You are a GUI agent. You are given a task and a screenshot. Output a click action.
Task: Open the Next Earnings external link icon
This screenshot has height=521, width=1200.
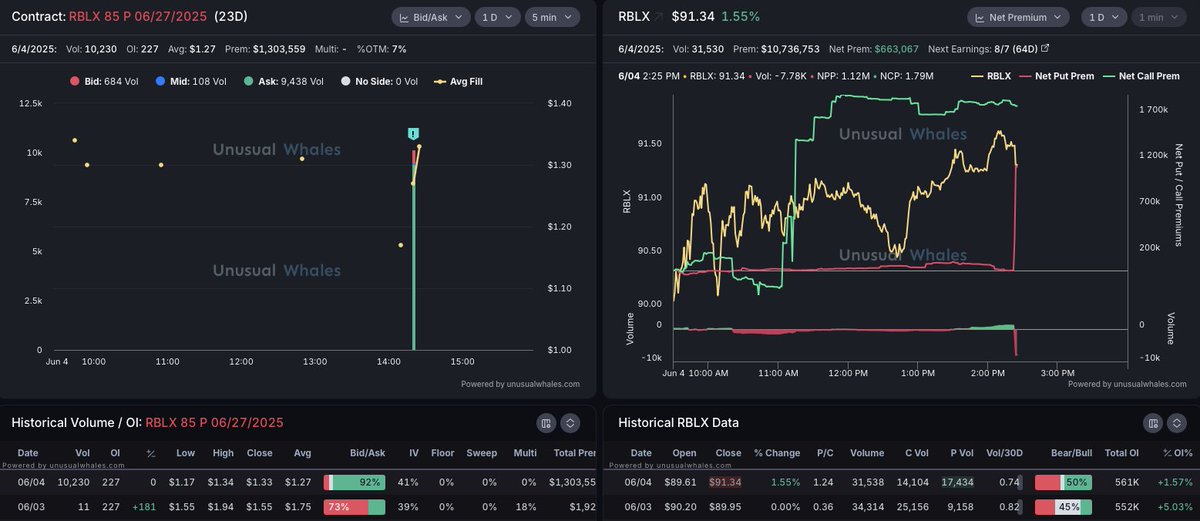[x=1045, y=47]
